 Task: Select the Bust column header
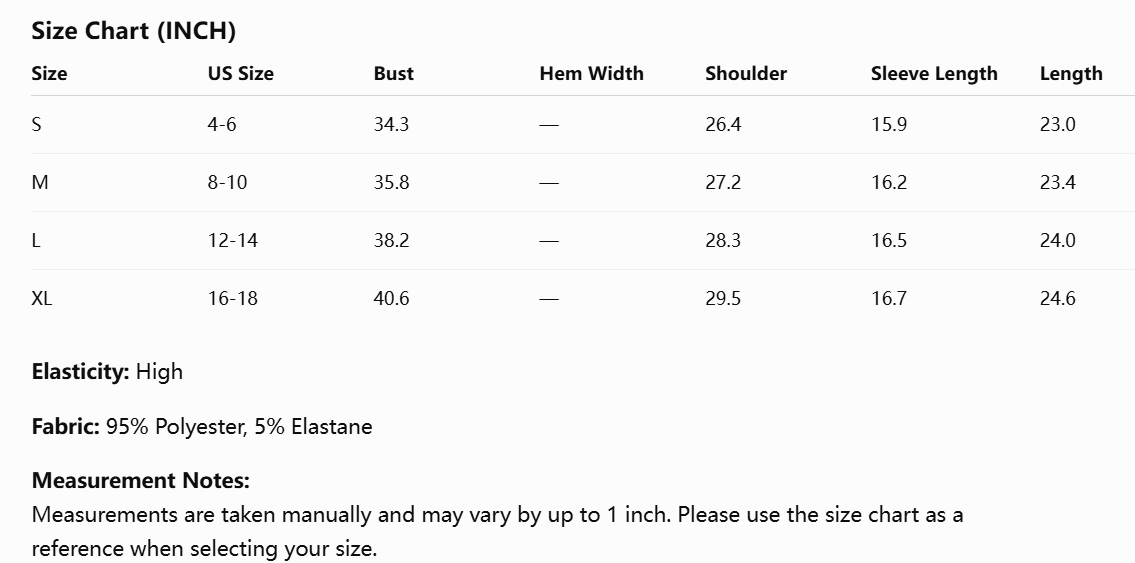click(394, 74)
